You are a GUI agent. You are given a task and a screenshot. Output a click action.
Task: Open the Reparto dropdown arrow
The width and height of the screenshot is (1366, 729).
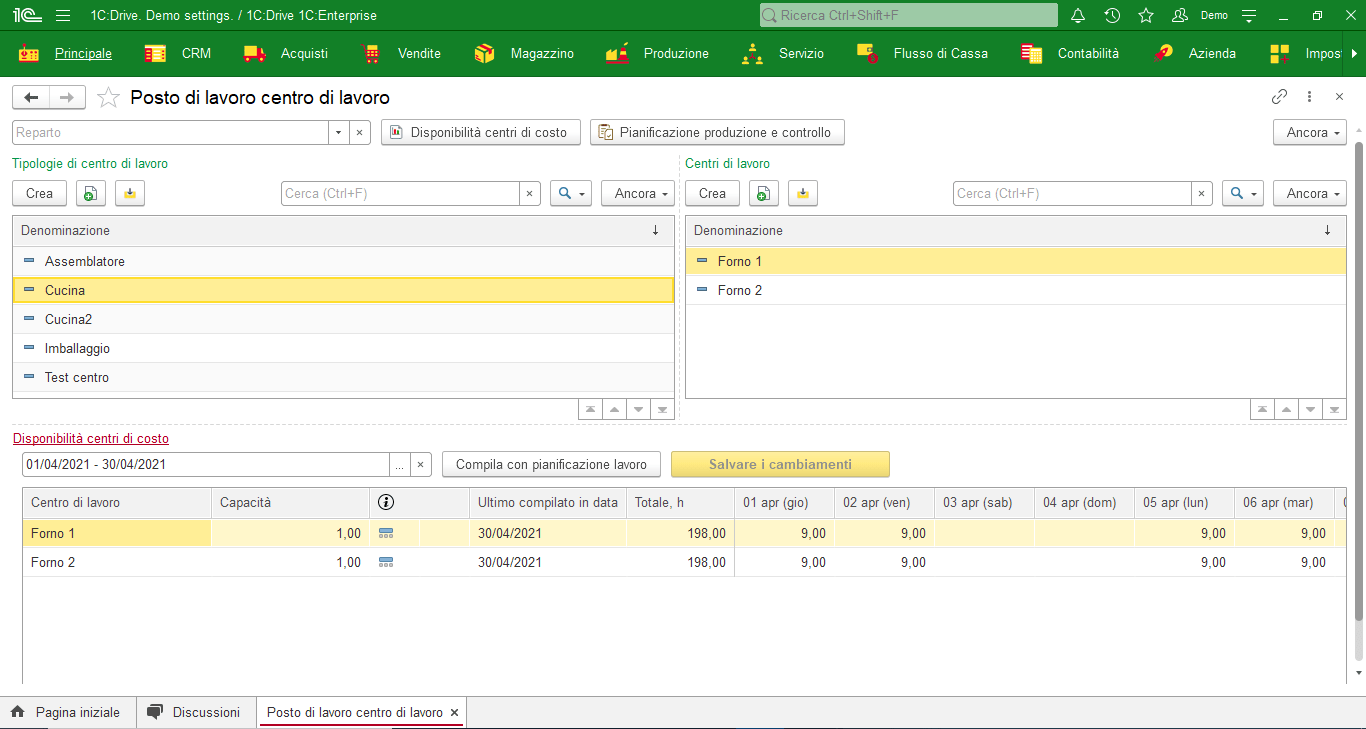[x=338, y=132]
